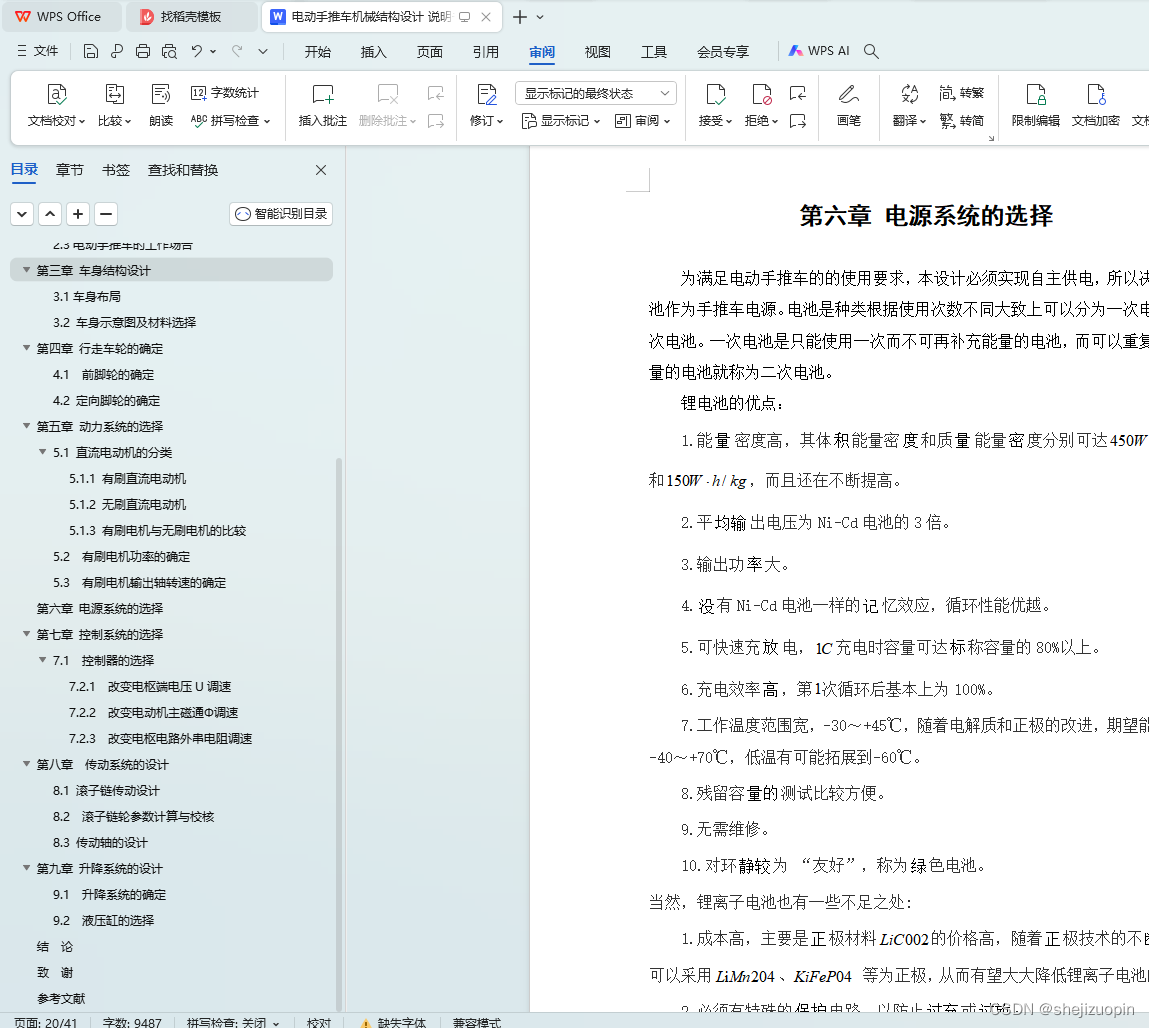Click the Redo arrow icon
The width and height of the screenshot is (1149, 1028).
click(237, 51)
